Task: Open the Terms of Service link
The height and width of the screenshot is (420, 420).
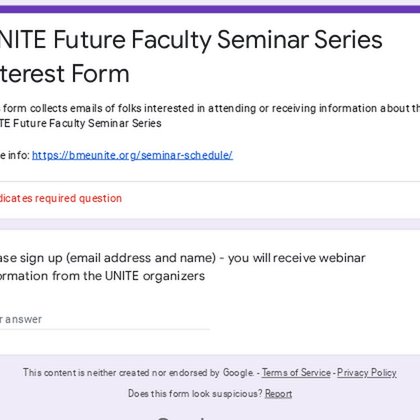Action: click(x=296, y=373)
